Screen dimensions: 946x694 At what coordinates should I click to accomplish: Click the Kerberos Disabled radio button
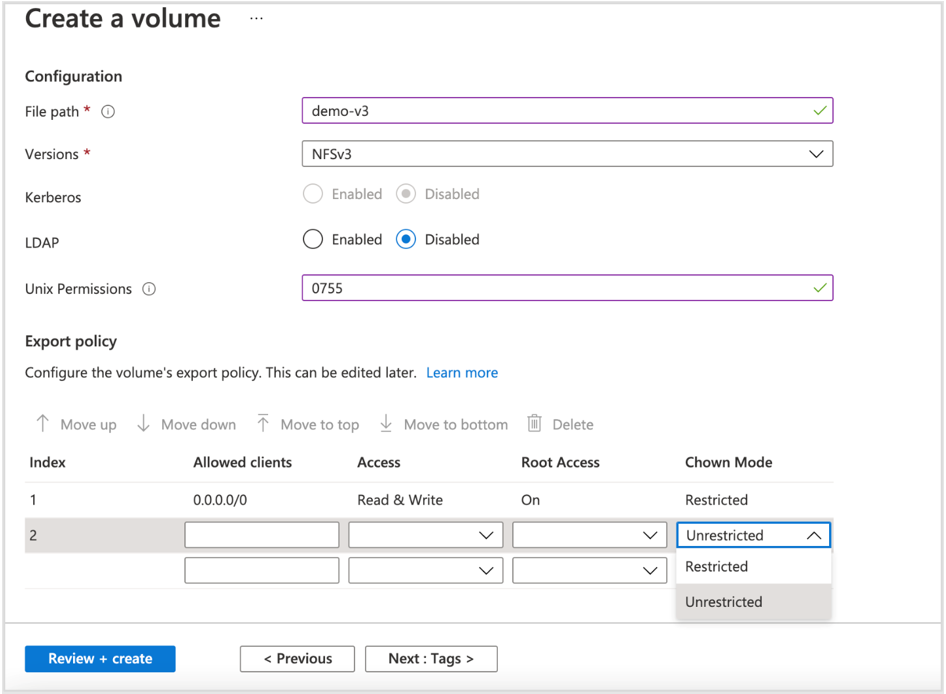408,193
